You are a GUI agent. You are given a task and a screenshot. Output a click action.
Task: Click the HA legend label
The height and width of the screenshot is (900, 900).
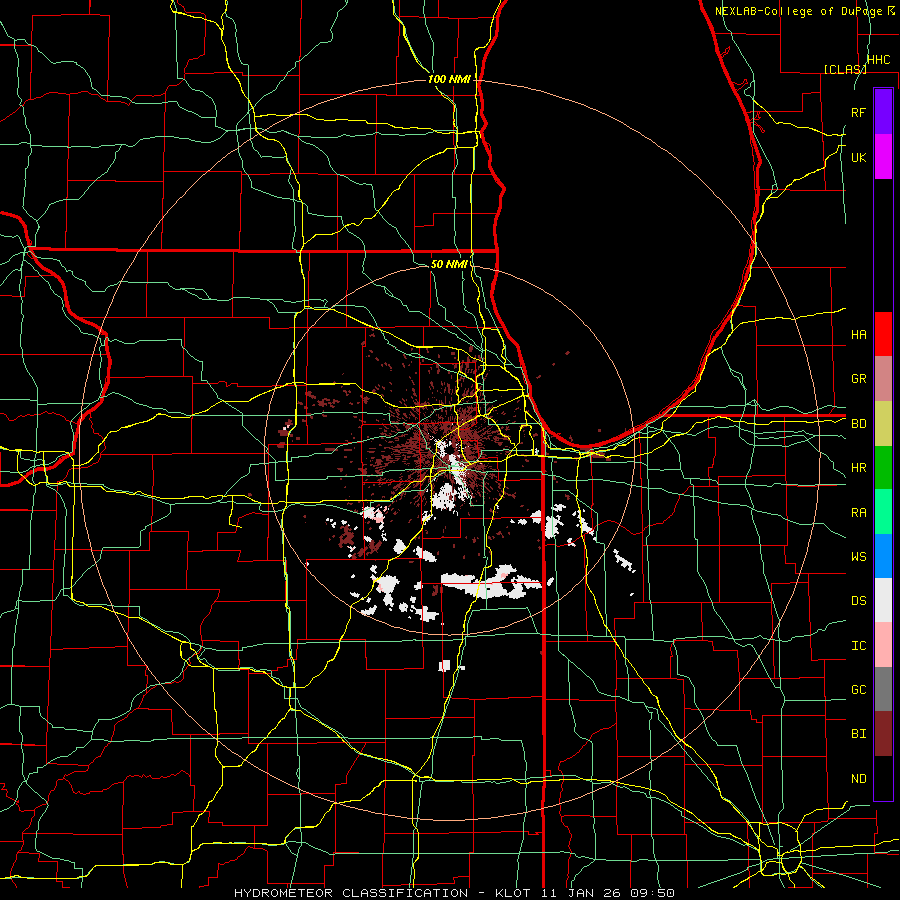point(858,334)
